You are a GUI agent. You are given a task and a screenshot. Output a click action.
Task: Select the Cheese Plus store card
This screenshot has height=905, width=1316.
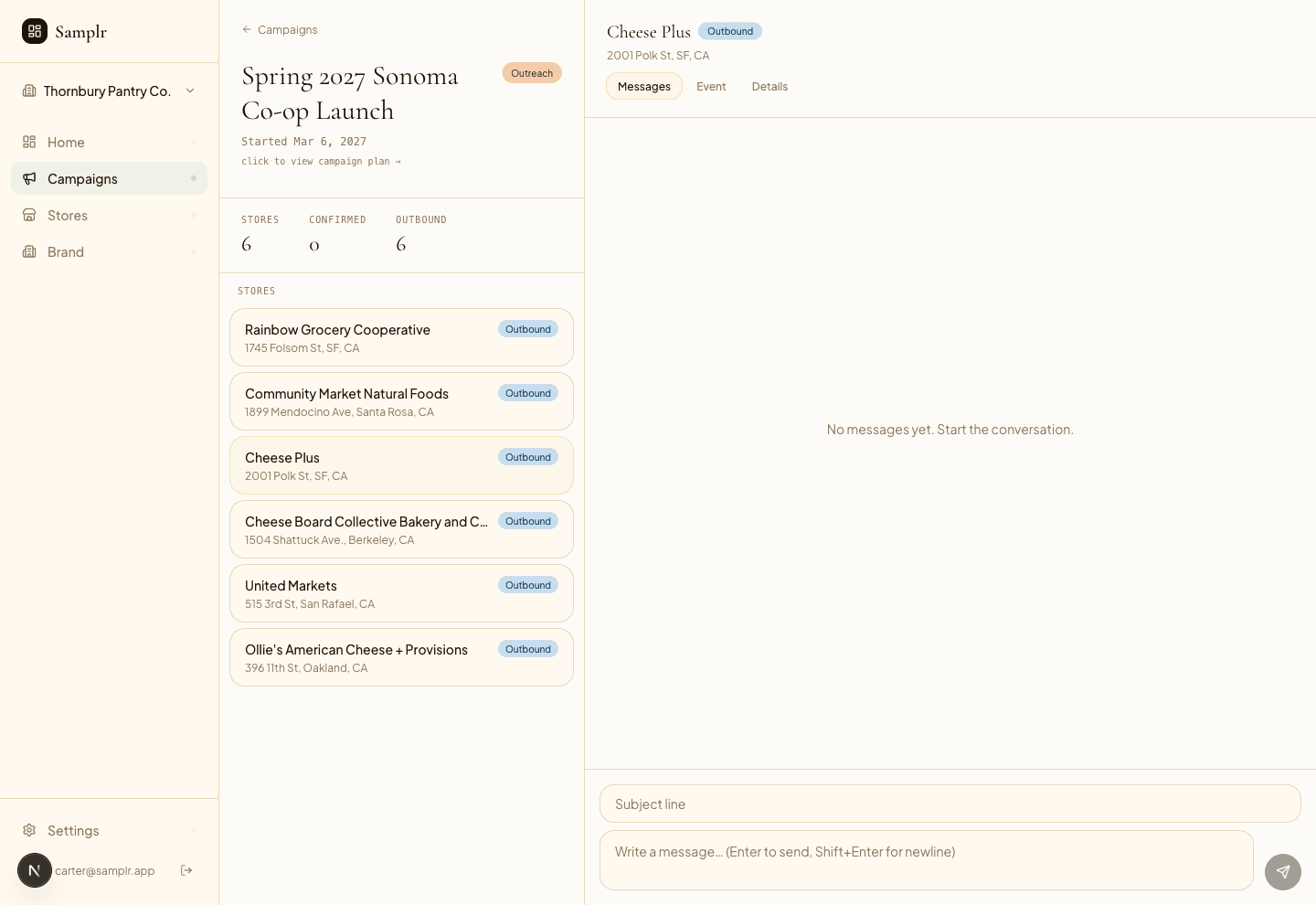coord(401,465)
